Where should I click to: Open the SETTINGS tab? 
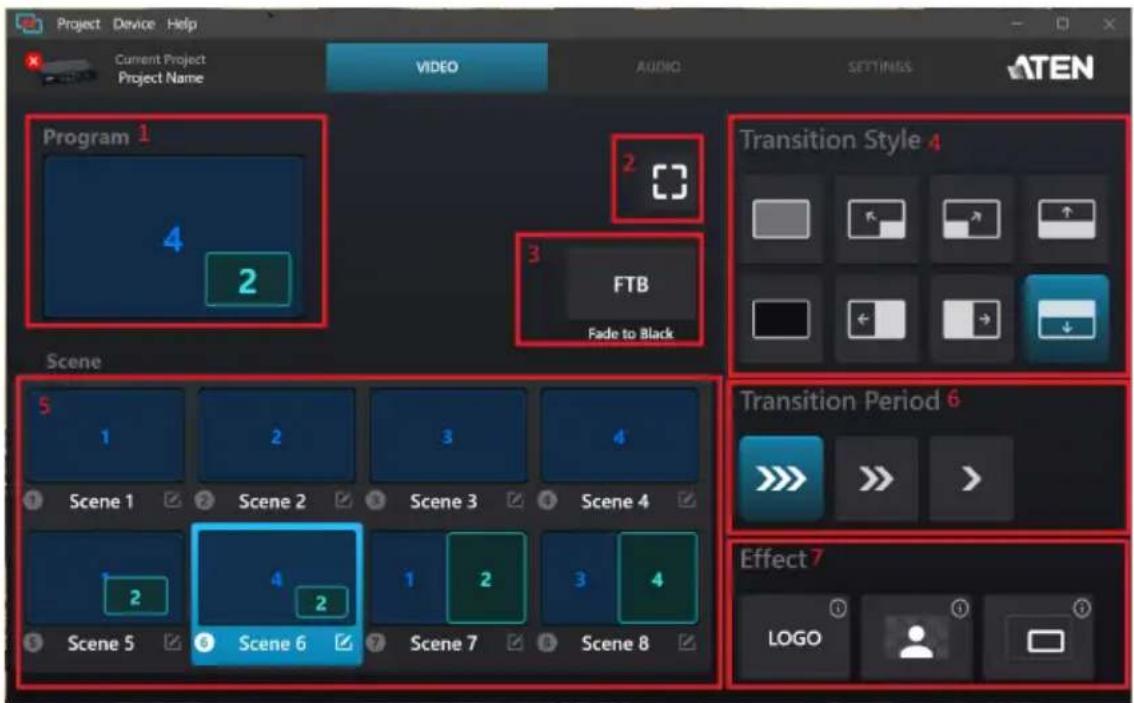tap(879, 67)
